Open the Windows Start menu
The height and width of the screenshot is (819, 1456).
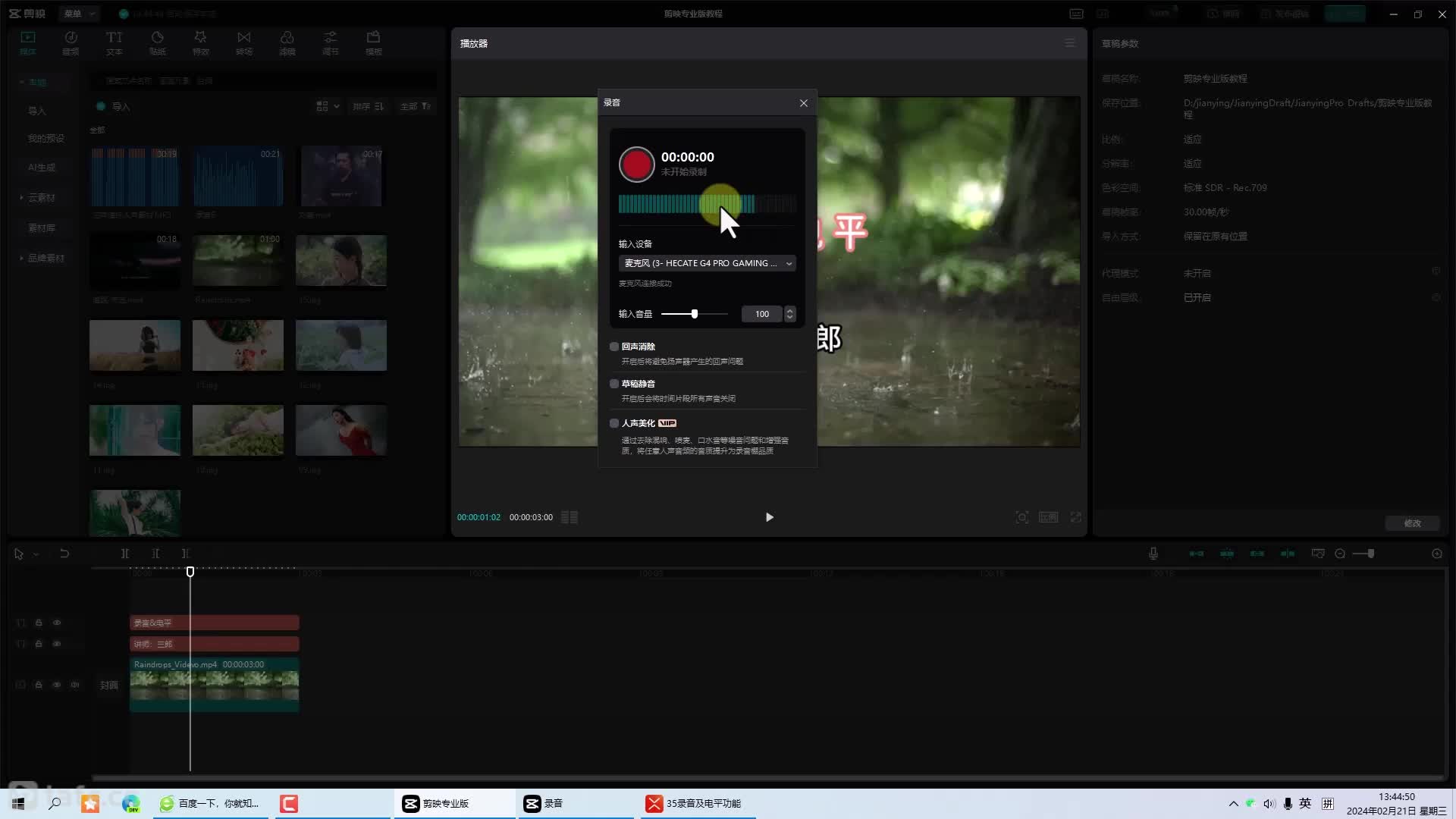pyautogui.click(x=18, y=803)
